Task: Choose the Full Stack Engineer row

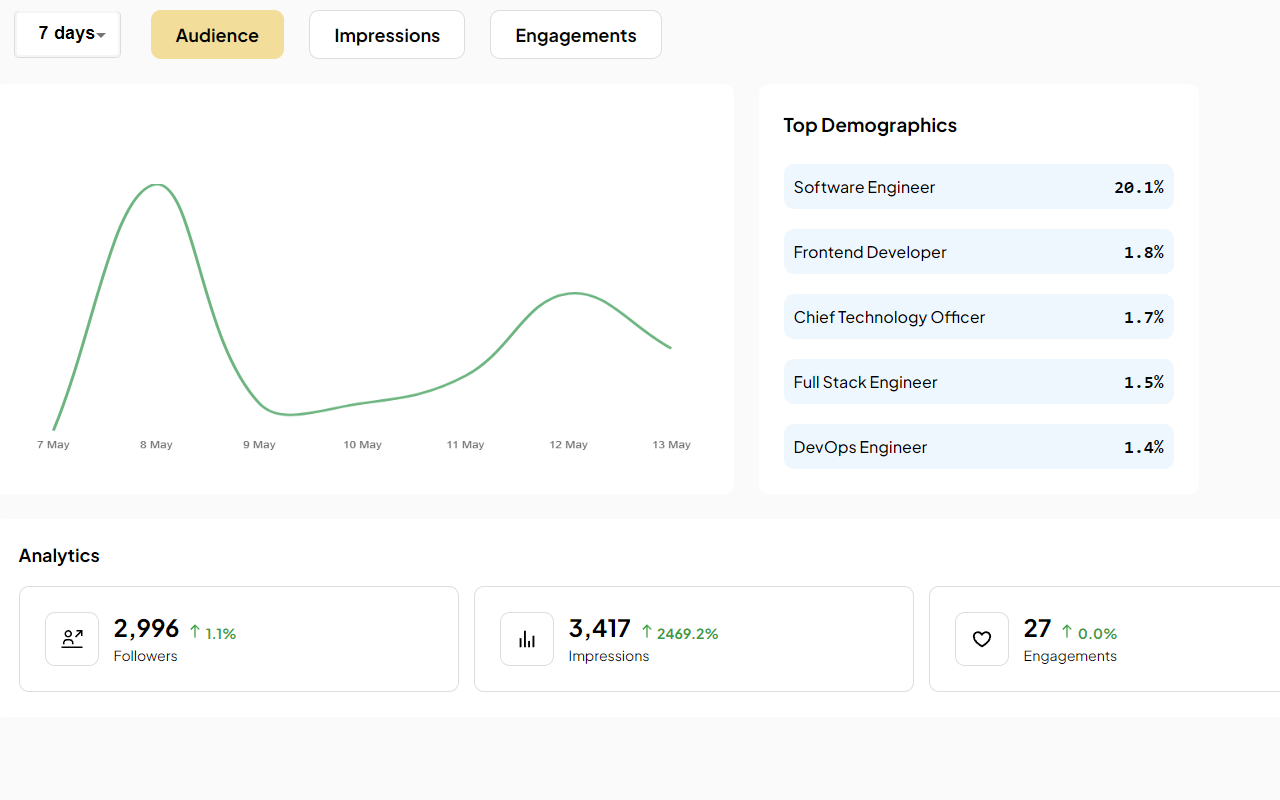Action: click(x=978, y=382)
